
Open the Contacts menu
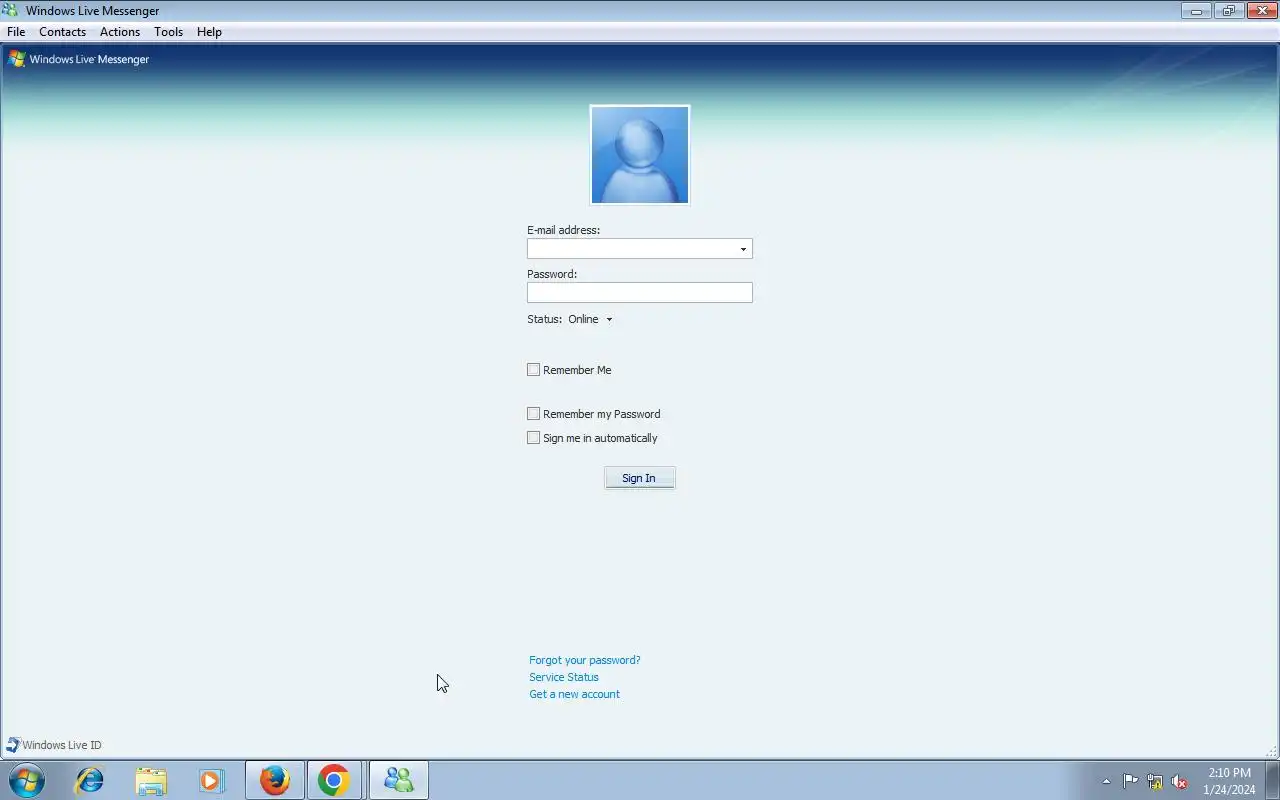point(62,32)
